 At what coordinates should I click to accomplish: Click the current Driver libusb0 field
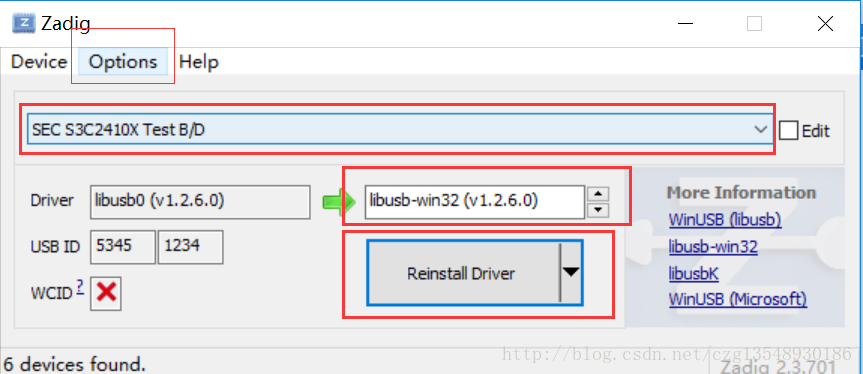200,202
